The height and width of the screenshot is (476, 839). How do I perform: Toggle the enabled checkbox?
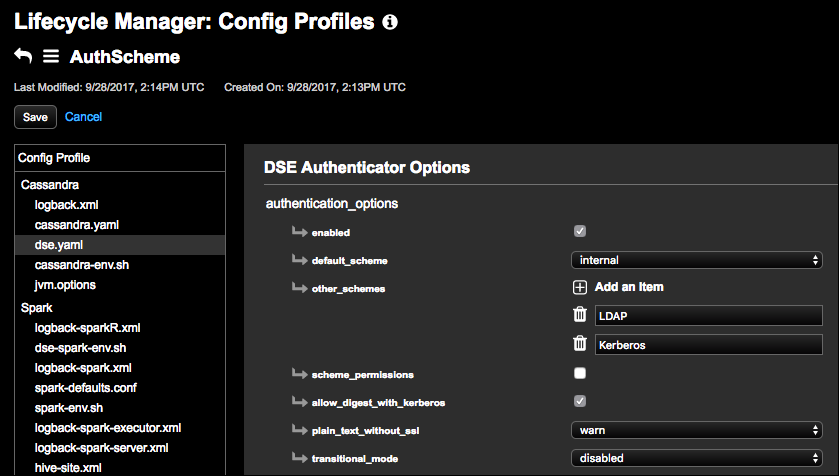click(x=579, y=231)
